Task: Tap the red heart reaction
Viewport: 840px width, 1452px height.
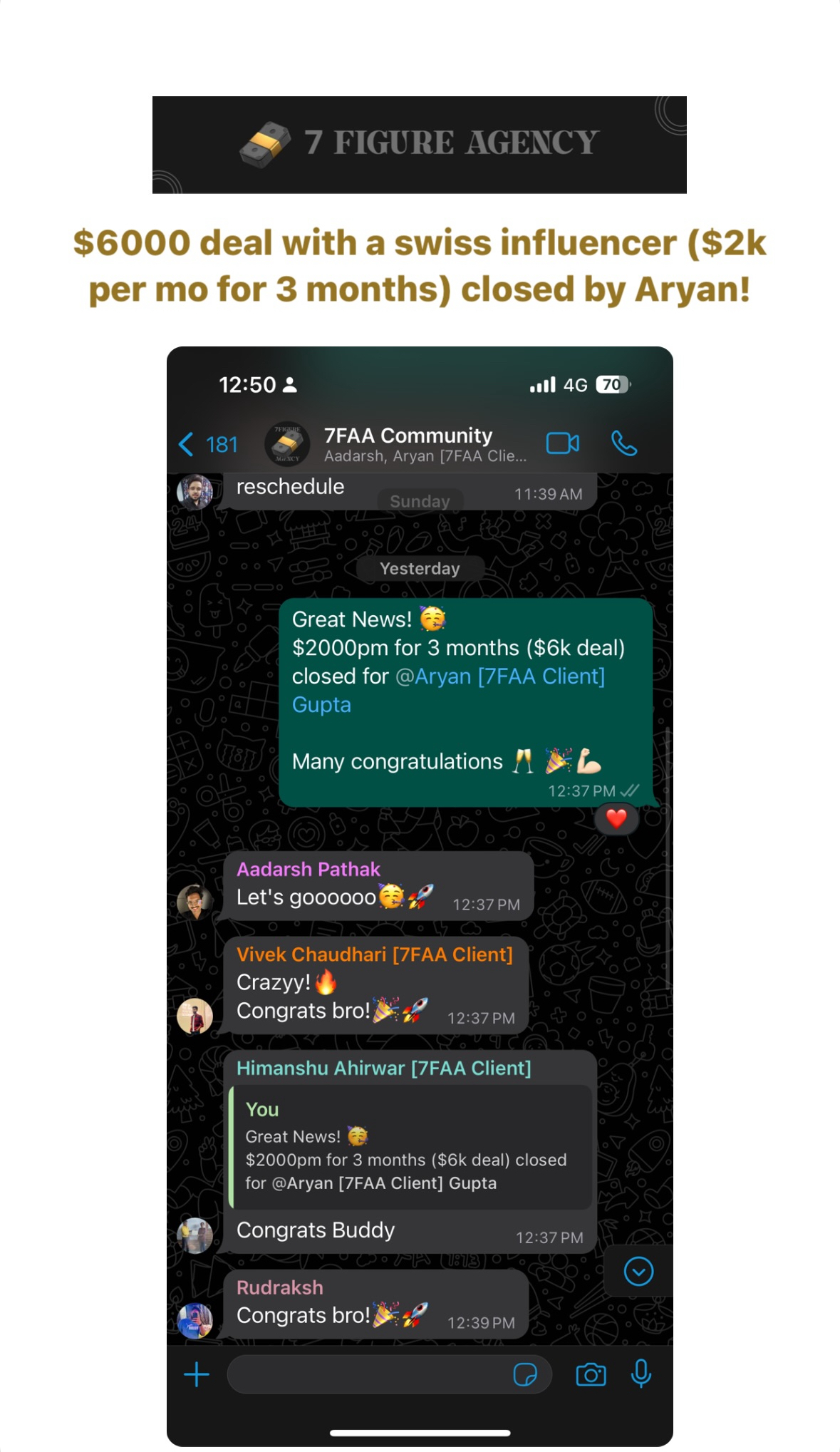Action: pyautogui.click(x=616, y=818)
